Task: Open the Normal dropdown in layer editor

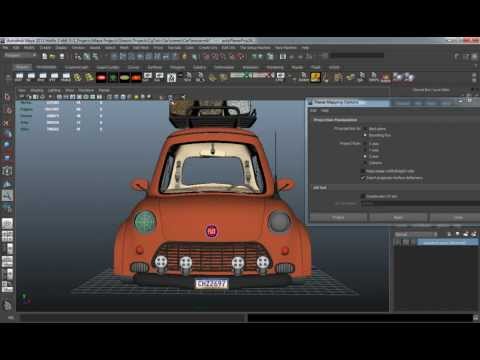Action: pos(415,234)
